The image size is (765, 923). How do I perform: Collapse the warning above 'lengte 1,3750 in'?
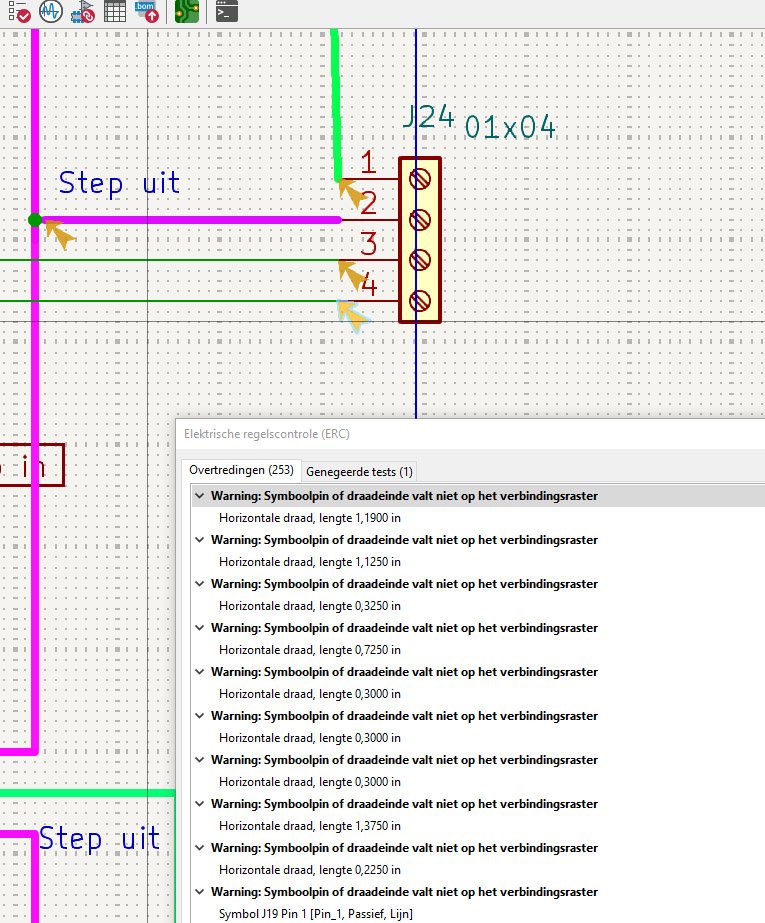coord(200,804)
